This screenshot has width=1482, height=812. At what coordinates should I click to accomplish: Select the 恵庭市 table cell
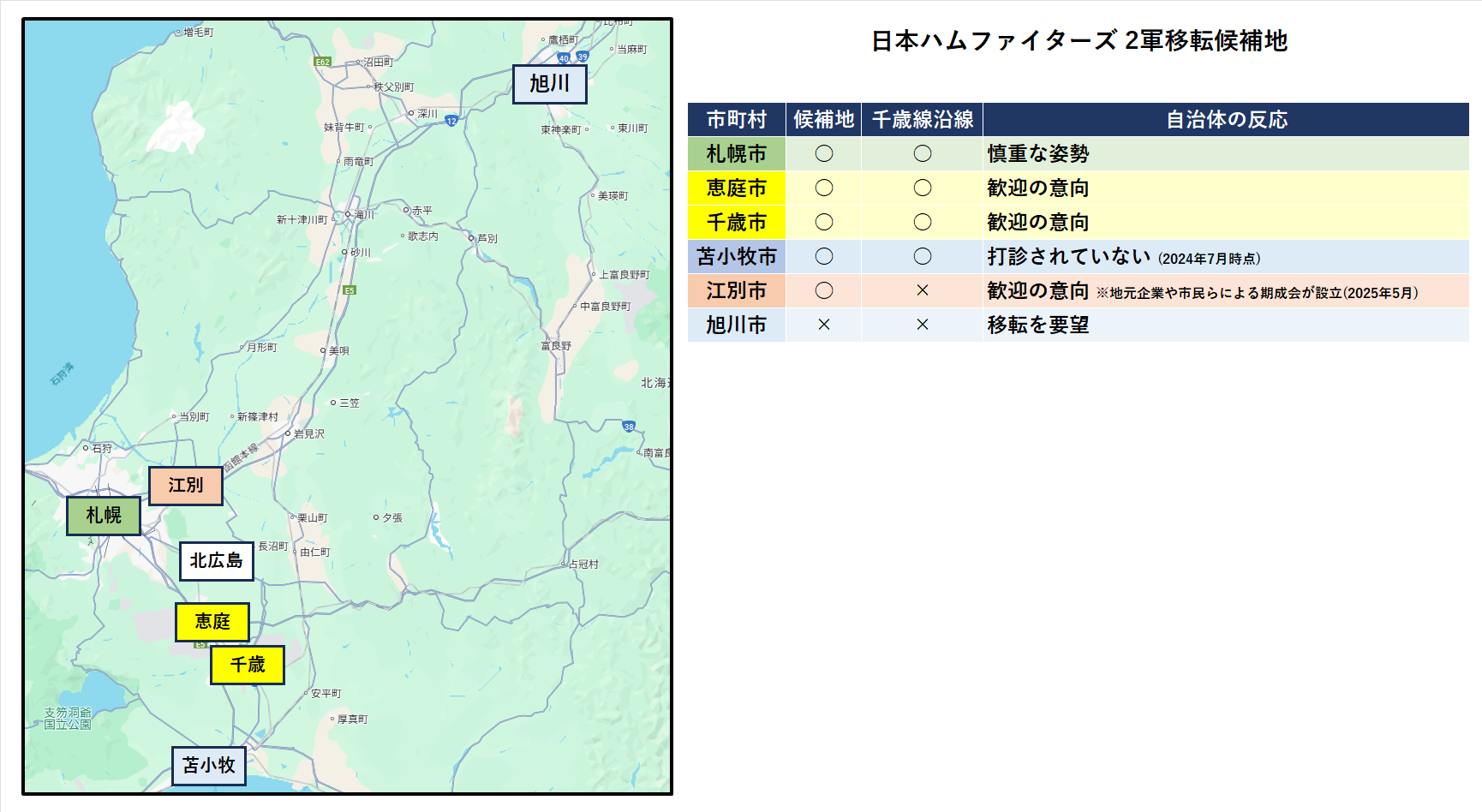tap(737, 188)
